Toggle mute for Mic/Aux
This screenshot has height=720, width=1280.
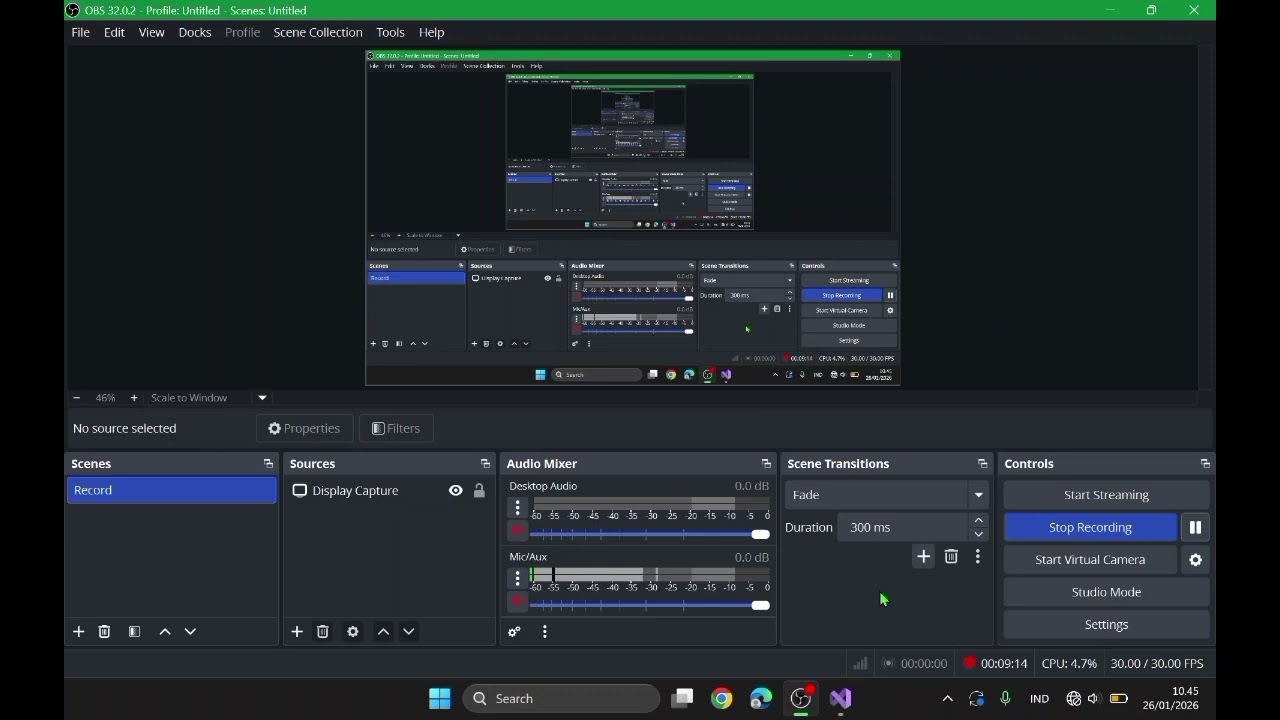coord(518,602)
